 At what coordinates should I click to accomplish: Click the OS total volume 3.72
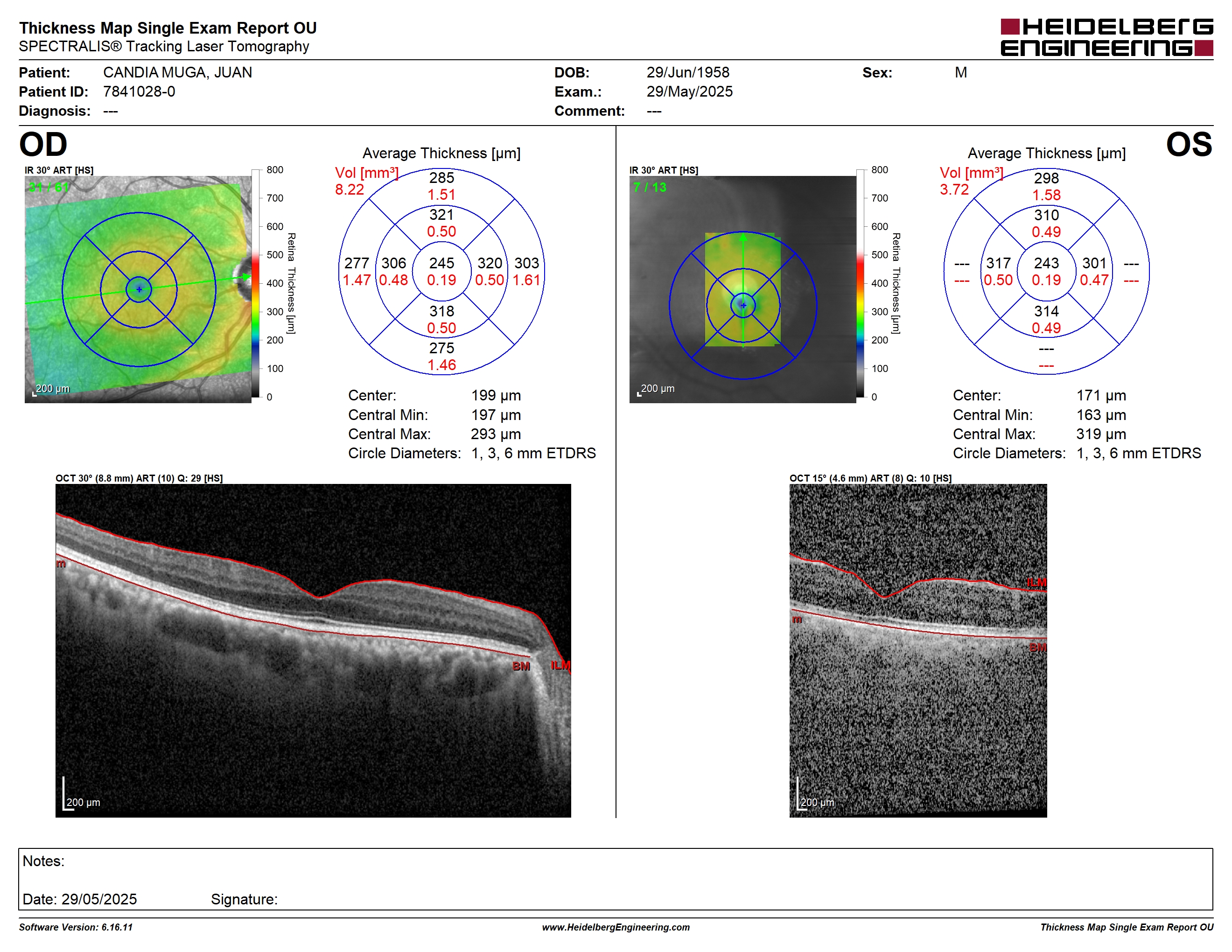pyautogui.click(x=954, y=189)
